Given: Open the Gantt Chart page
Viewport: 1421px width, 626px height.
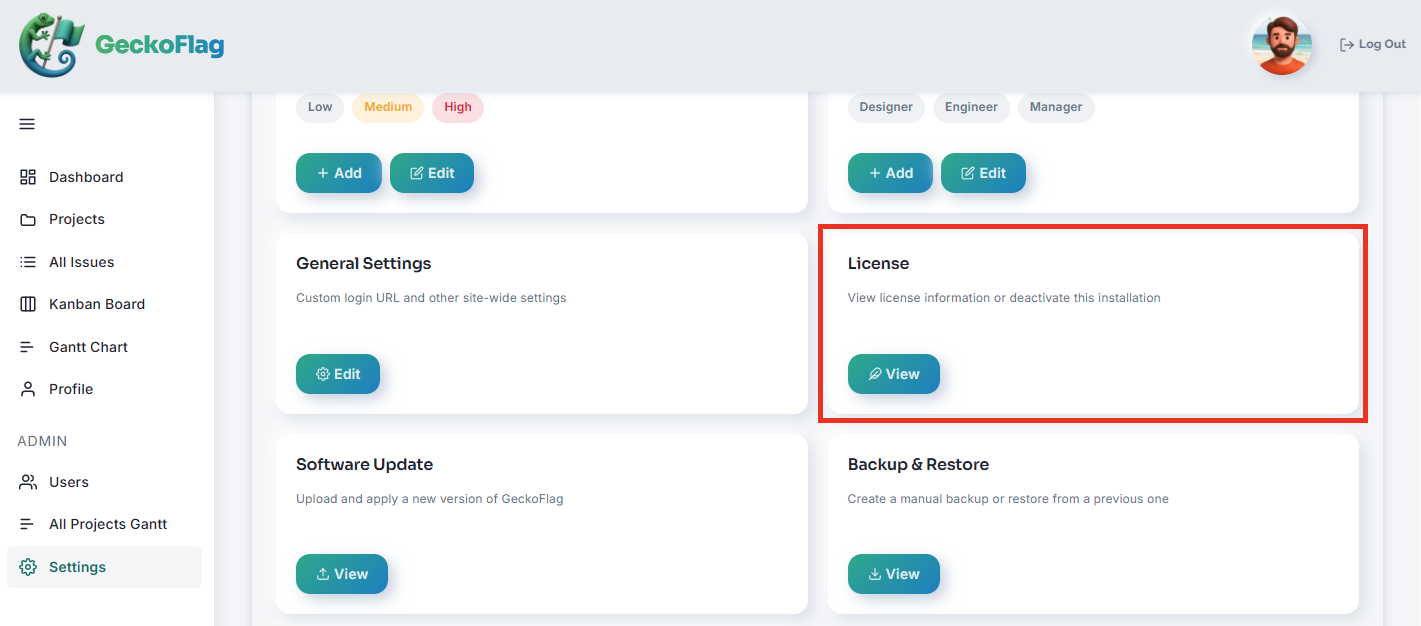Looking at the screenshot, I should point(104,347).
